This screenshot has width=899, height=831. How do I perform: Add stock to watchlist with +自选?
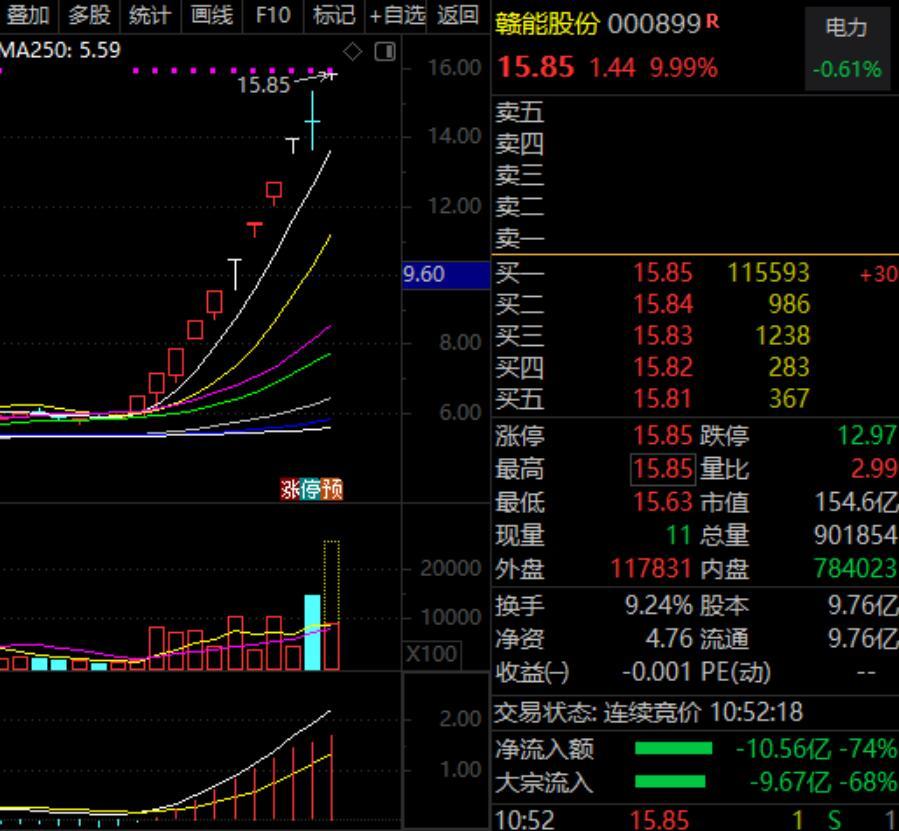[x=397, y=15]
